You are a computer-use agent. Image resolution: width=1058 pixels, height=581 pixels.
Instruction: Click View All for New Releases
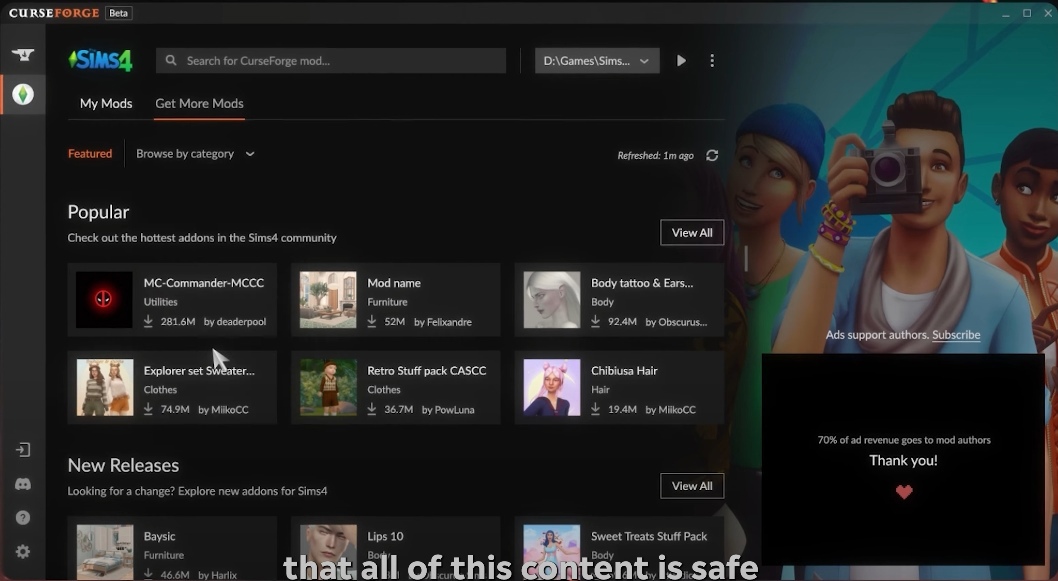[x=691, y=486]
